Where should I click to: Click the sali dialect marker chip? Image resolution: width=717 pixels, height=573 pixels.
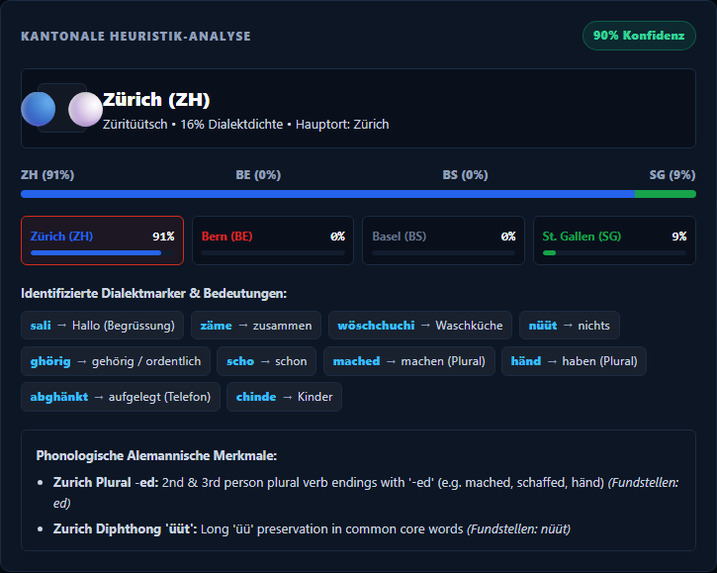click(x=102, y=326)
